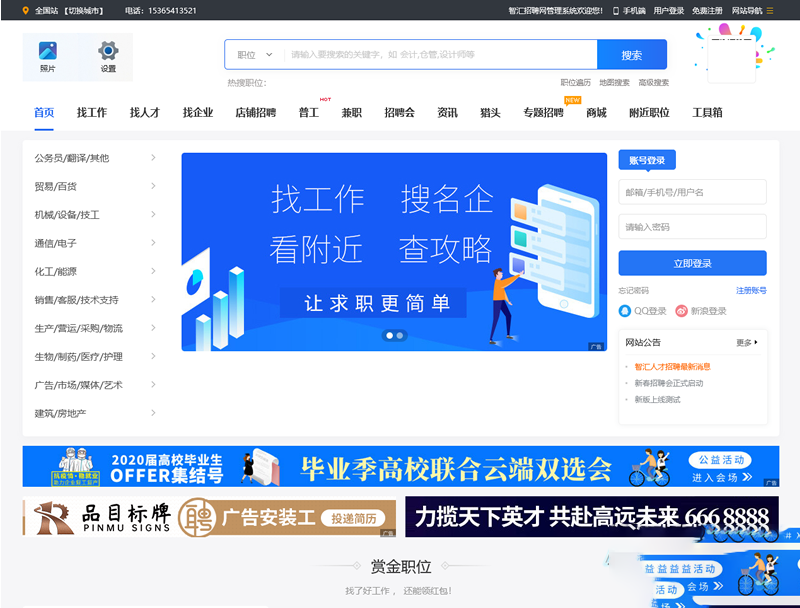Focus the 邮箱/手机号/用户名 input field
This screenshot has height=608, width=800.
[x=692, y=192]
